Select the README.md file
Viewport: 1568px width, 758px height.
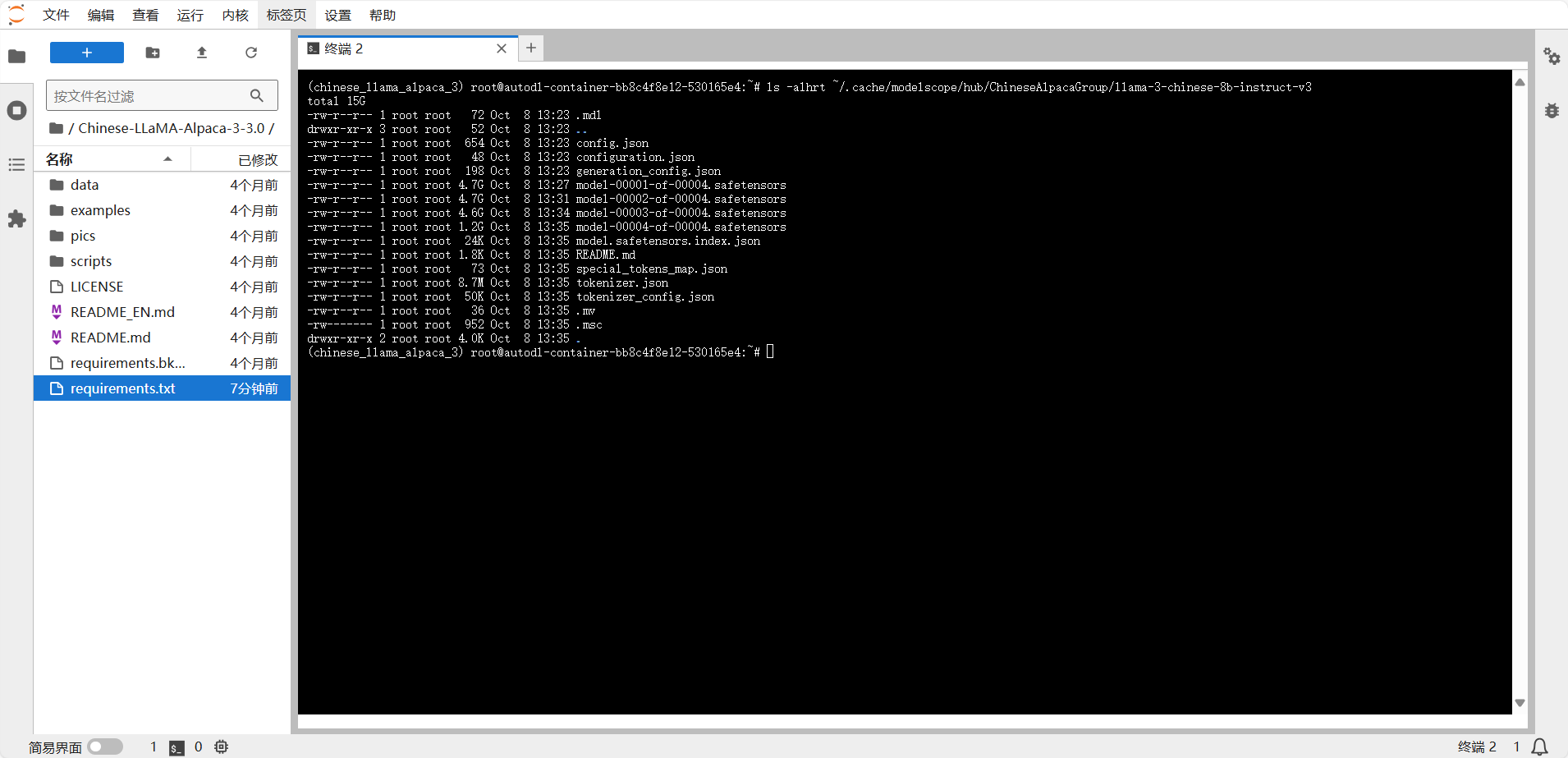pos(162,338)
